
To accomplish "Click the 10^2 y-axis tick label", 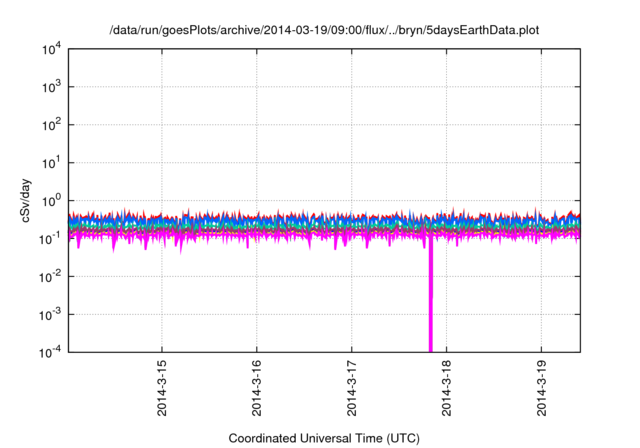I will point(51,125).
